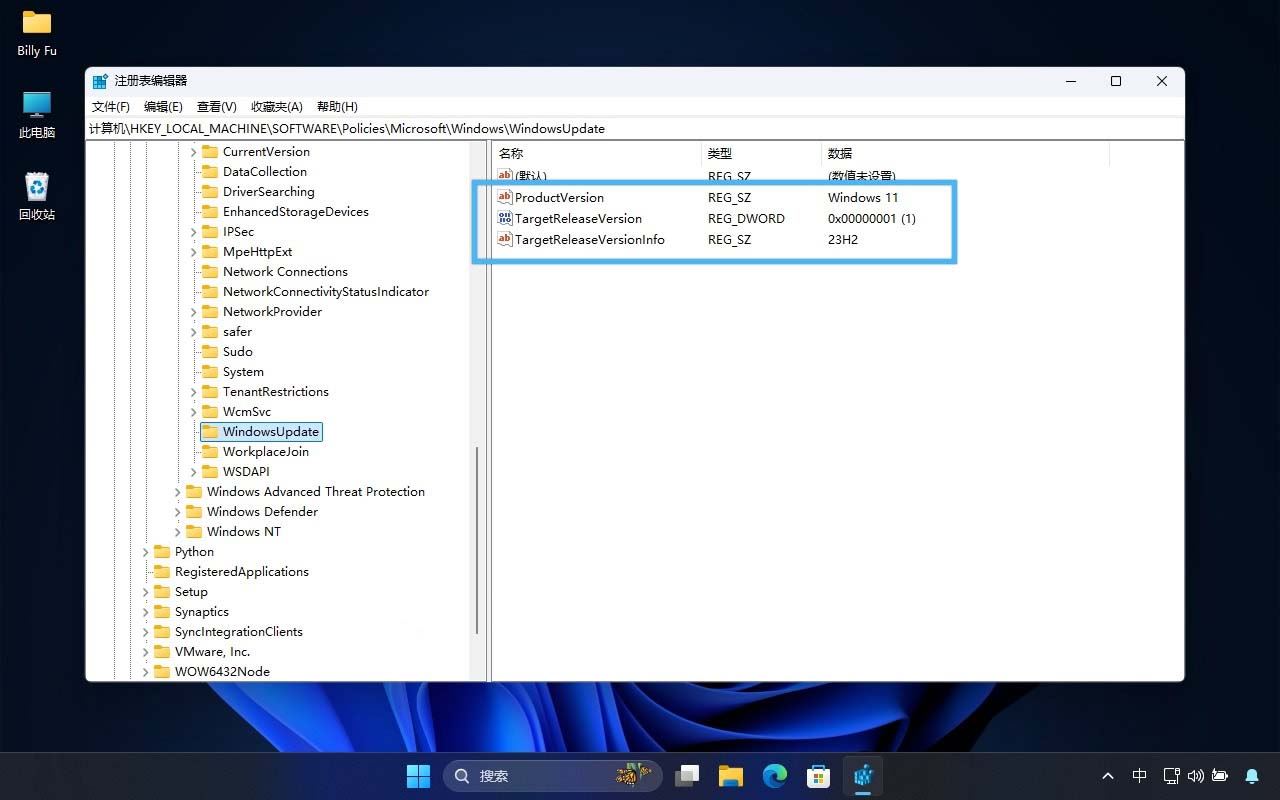Click the "23H2" data cell
Image resolution: width=1280 pixels, height=800 pixels.
pos(843,239)
